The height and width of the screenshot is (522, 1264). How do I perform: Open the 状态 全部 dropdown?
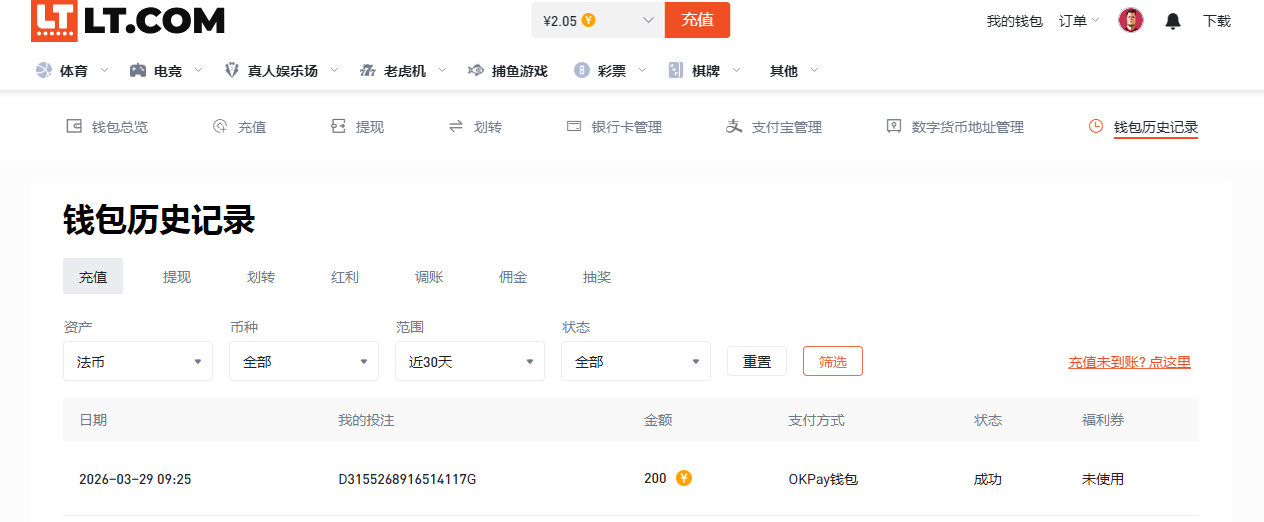[x=636, y=361]
